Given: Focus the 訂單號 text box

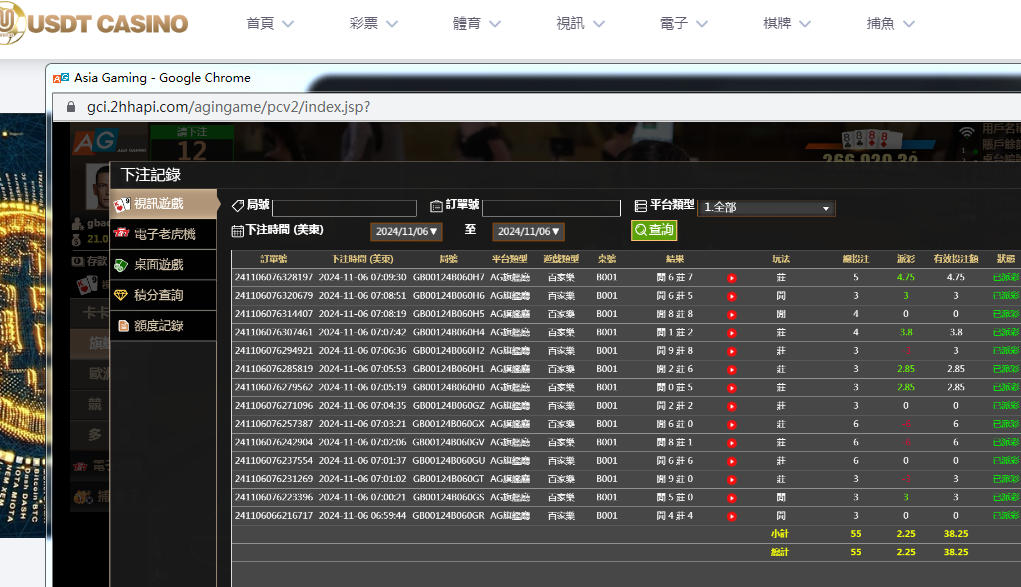Looking at the screenshot, I should click(x=551, y=208).
